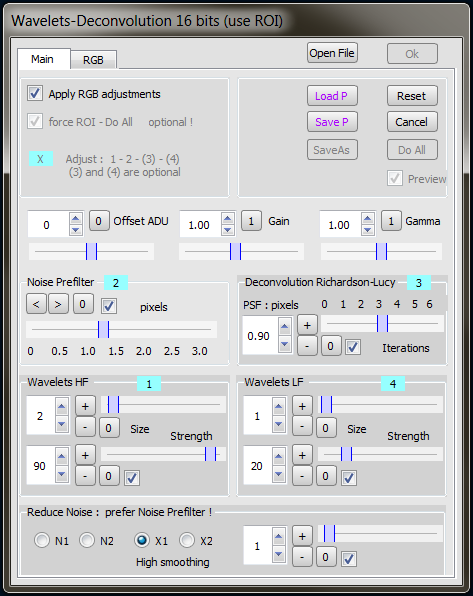Click Wavelets HF Size up arrow

[62, 407]
